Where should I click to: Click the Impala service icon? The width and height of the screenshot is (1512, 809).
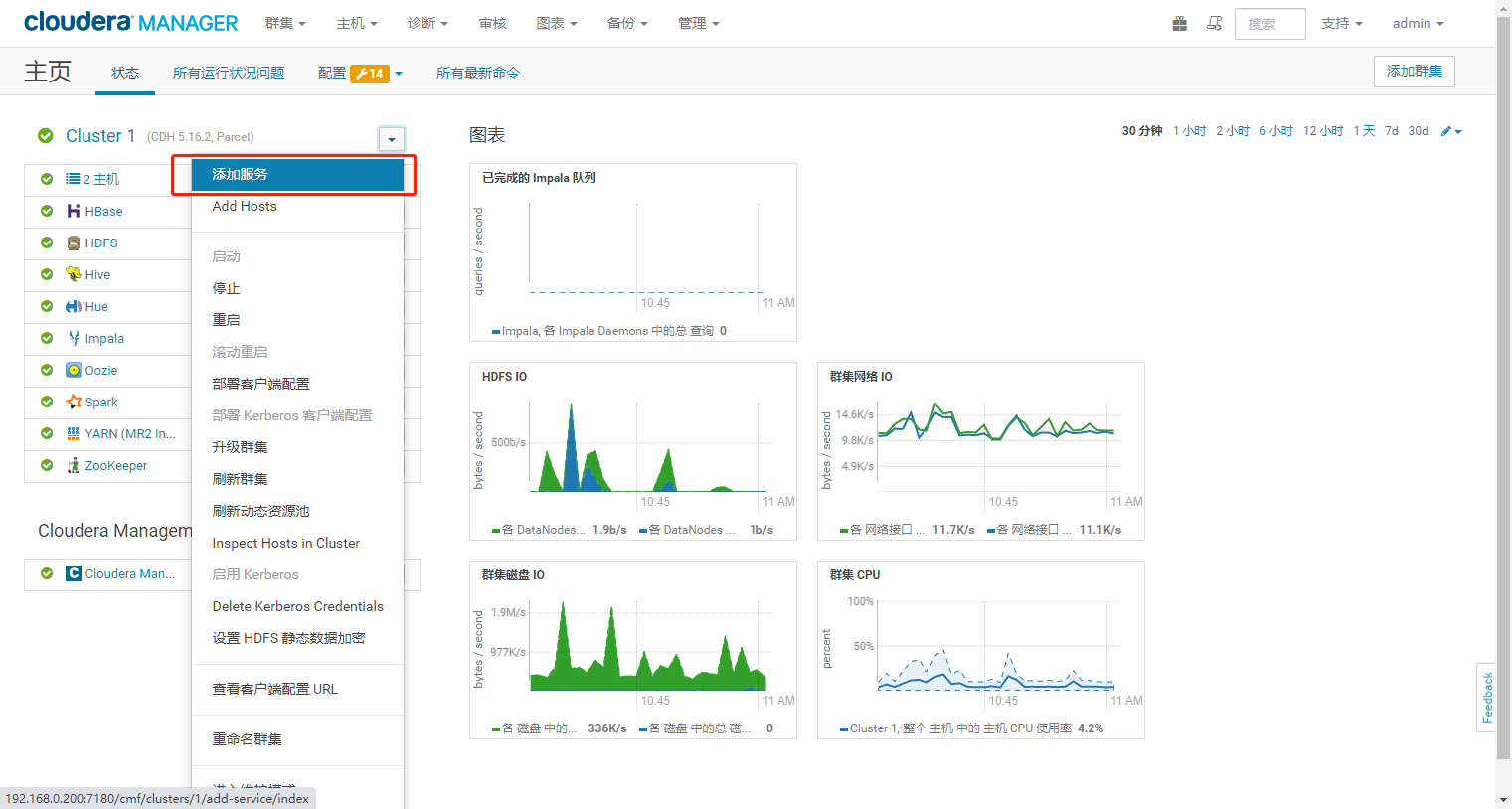click(74, 338)
